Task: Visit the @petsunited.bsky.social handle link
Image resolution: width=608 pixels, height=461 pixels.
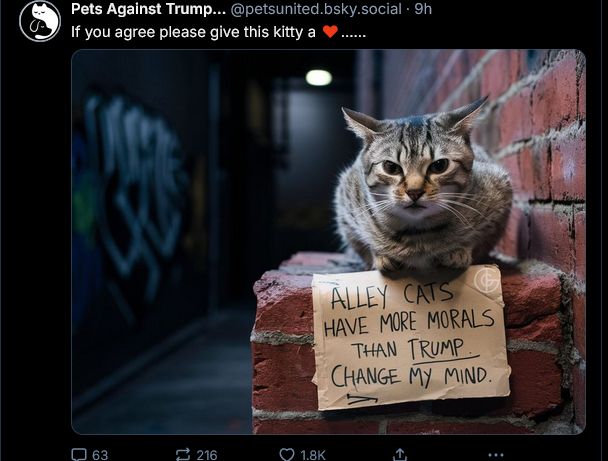Action: [316, 9]
